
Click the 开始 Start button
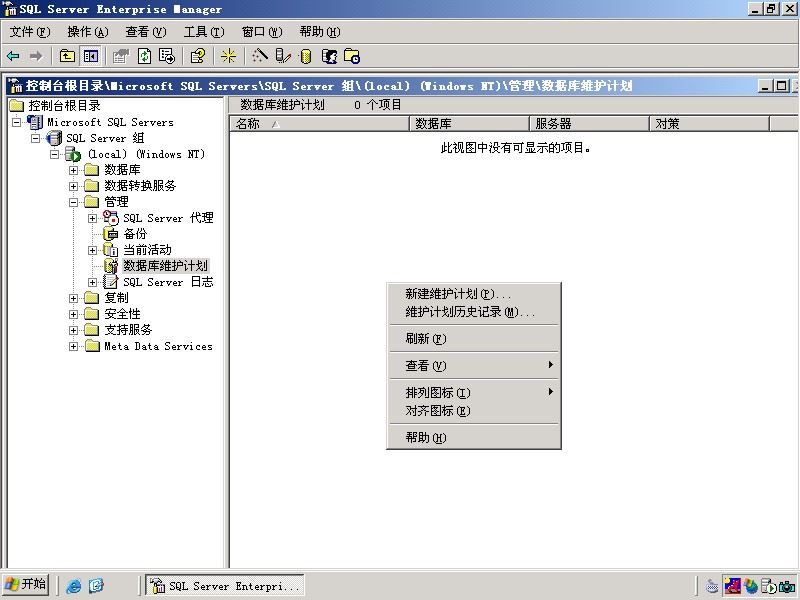(x=26, y=584)
